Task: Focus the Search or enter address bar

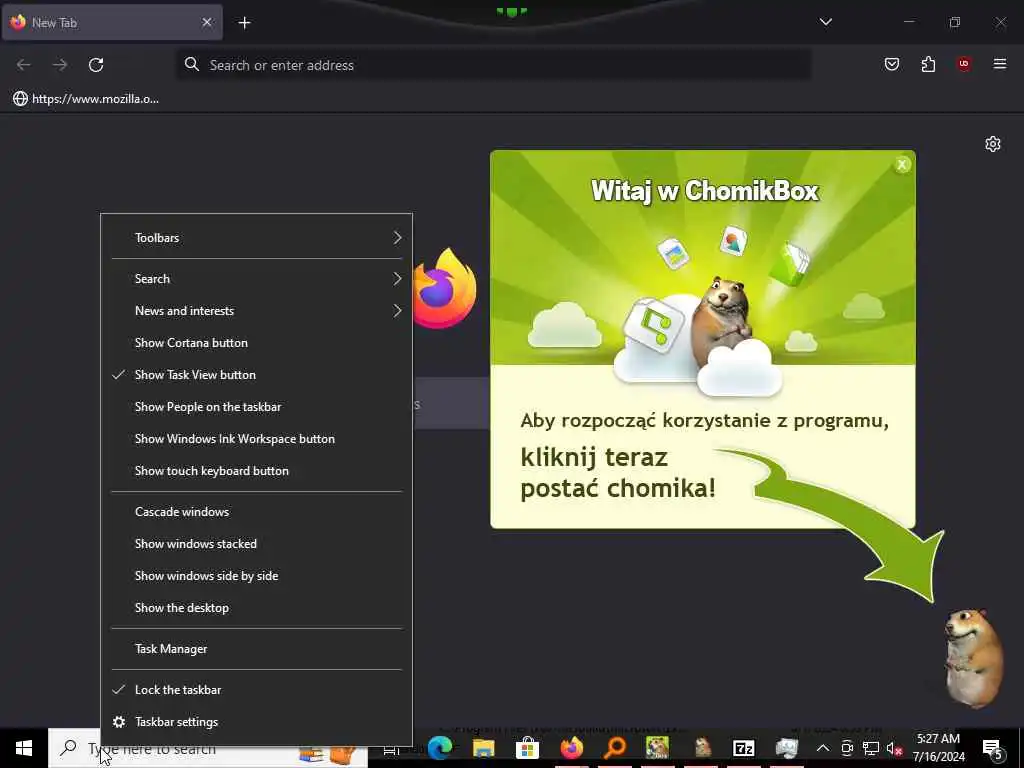Action: point(494,65)
